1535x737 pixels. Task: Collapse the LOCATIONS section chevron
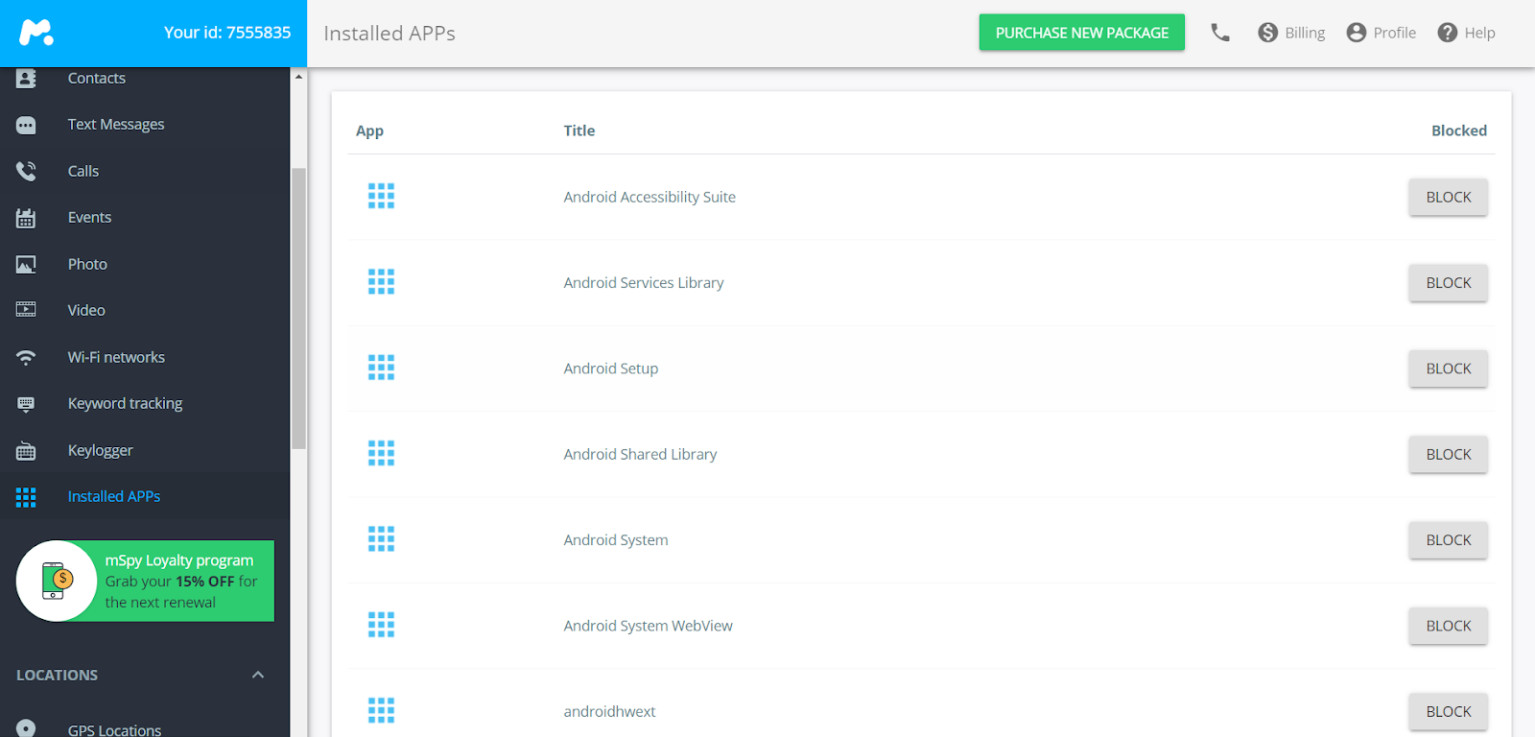pos(258,675)
